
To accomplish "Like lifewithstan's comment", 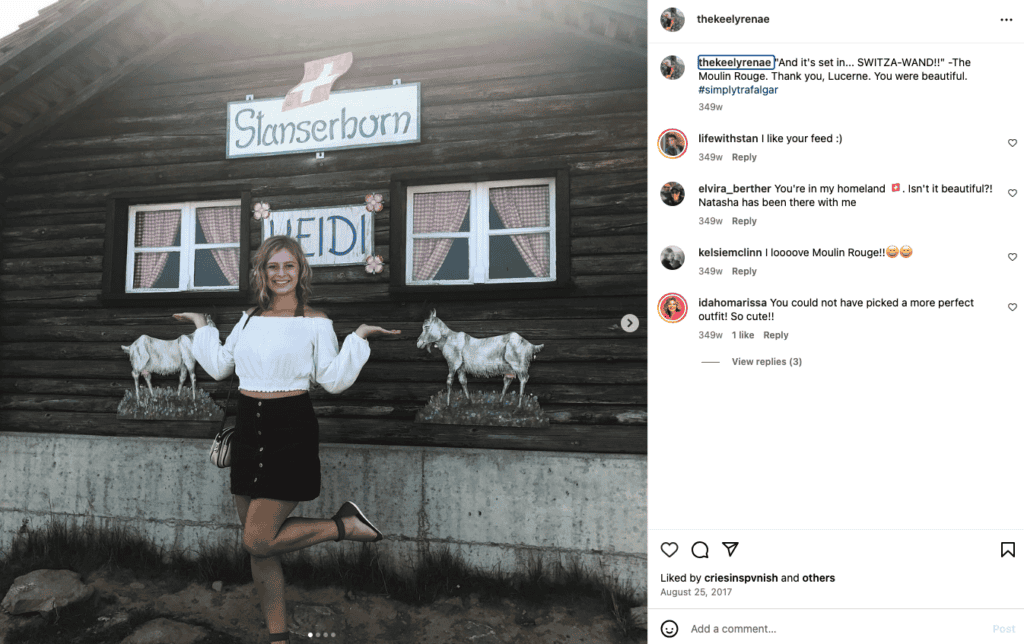I will click(1012, 143).
